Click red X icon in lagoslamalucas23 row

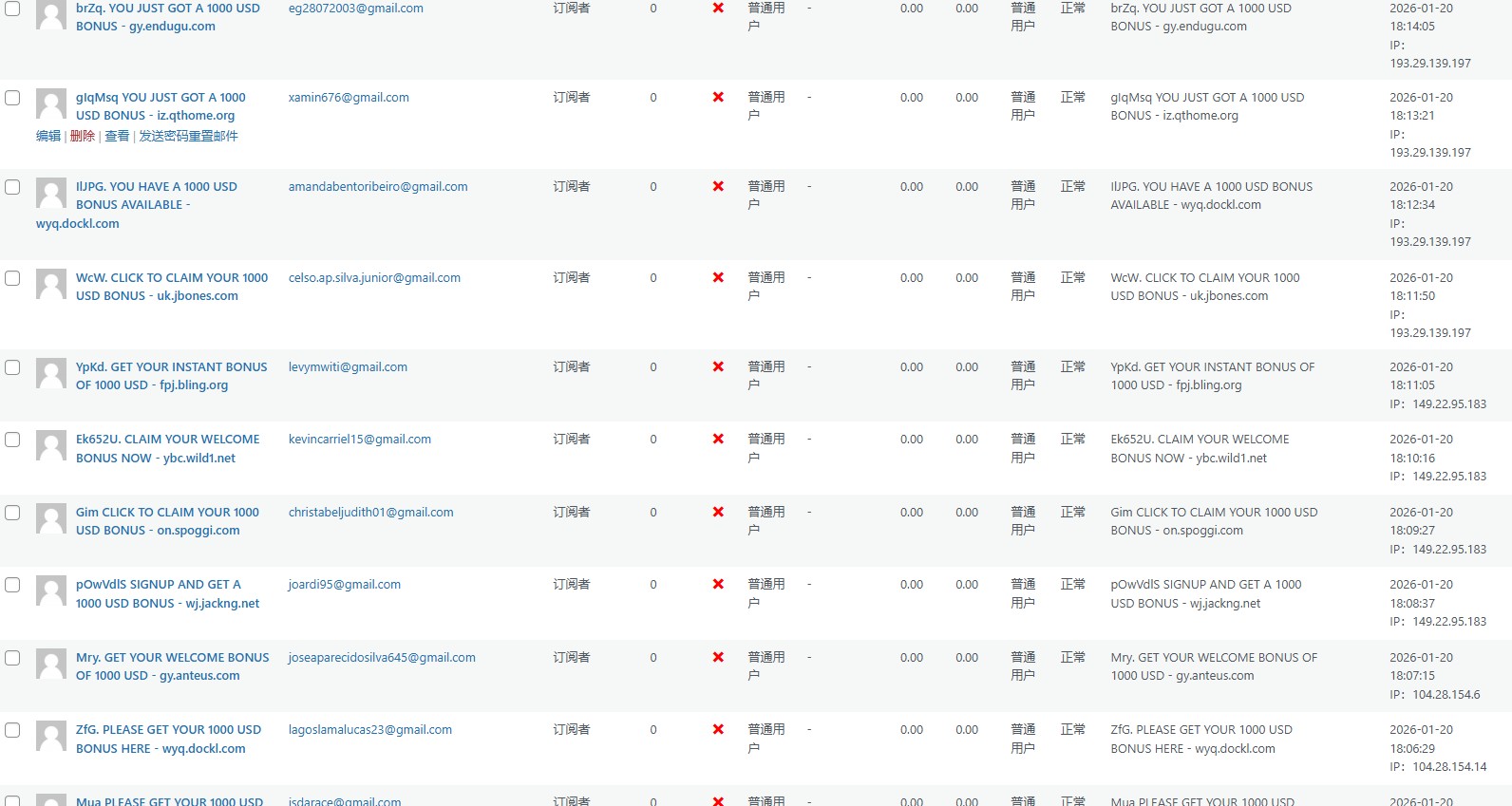pyautogui.click(x=718, y=729)
